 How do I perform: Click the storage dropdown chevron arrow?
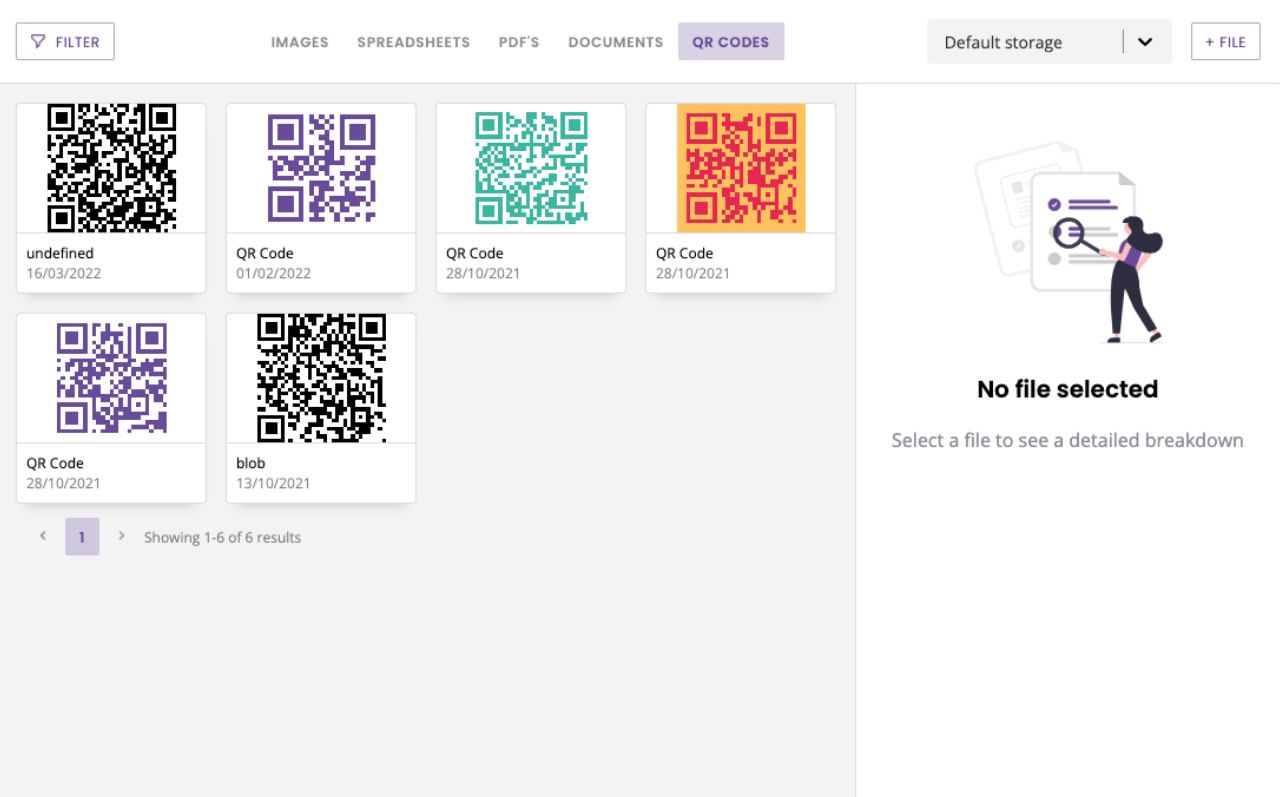pos(1146,42)
